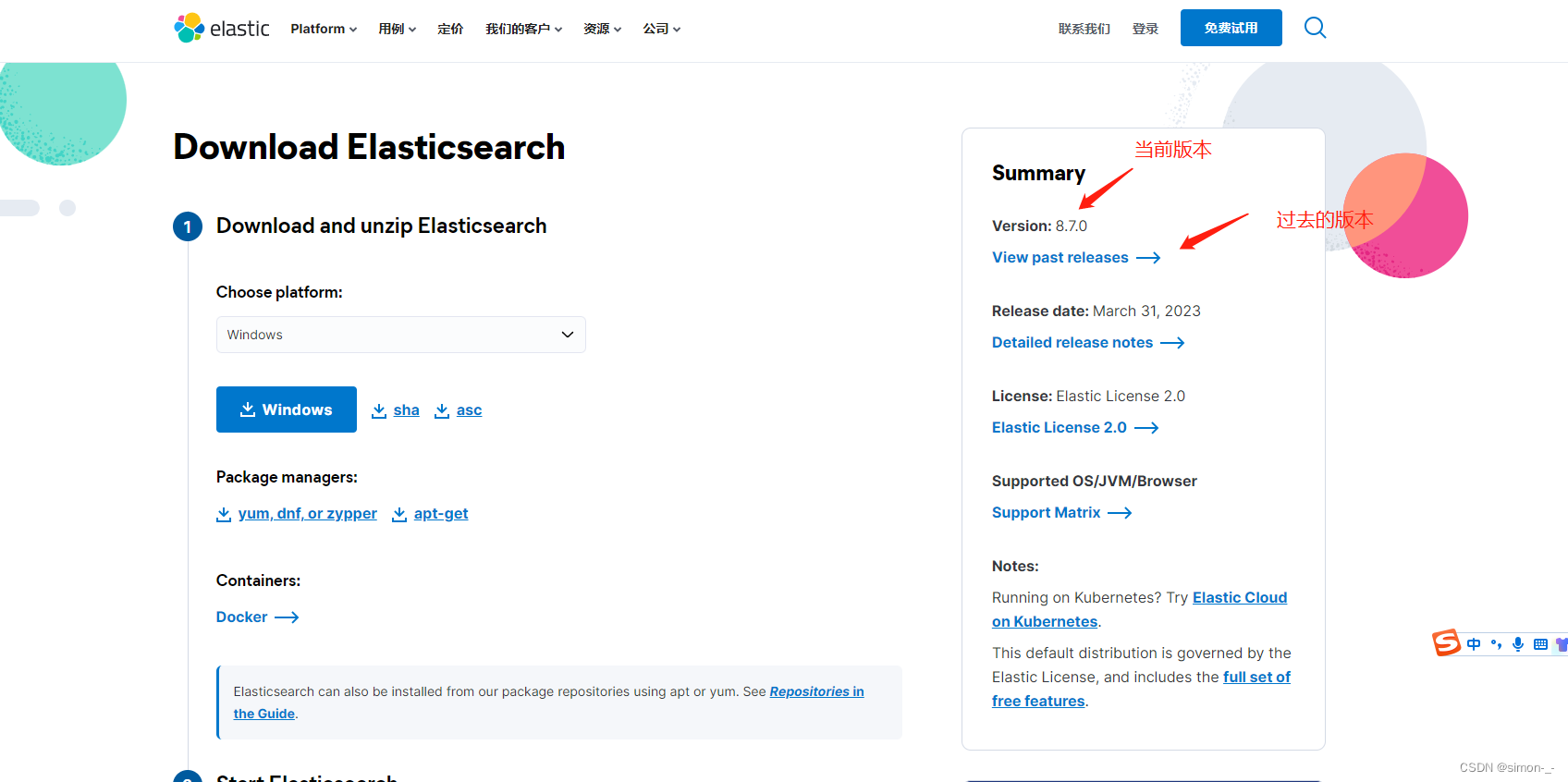Open the Choose platform Windows dropdown
Image resolution: width=1568 pixels, height=782 pixels.
pos(401,335)
